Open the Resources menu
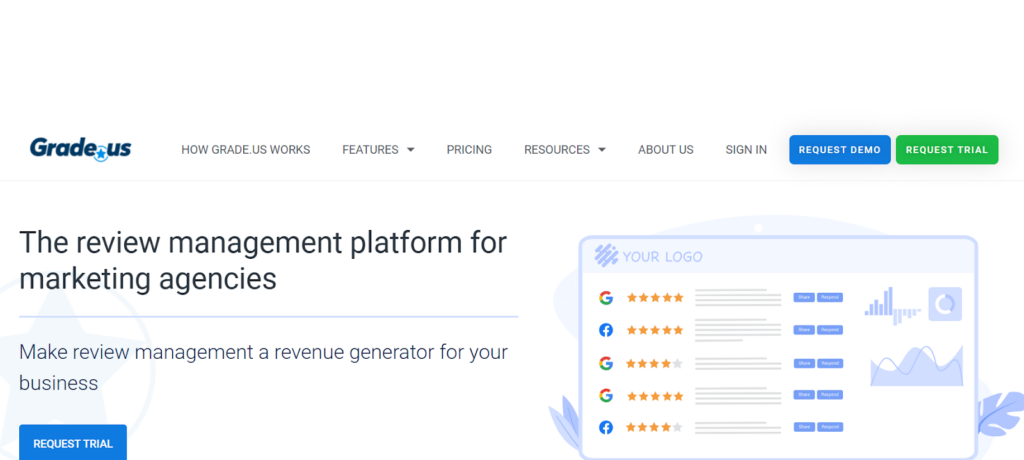Screen dimensions: 1024x460 coord(557,150)
